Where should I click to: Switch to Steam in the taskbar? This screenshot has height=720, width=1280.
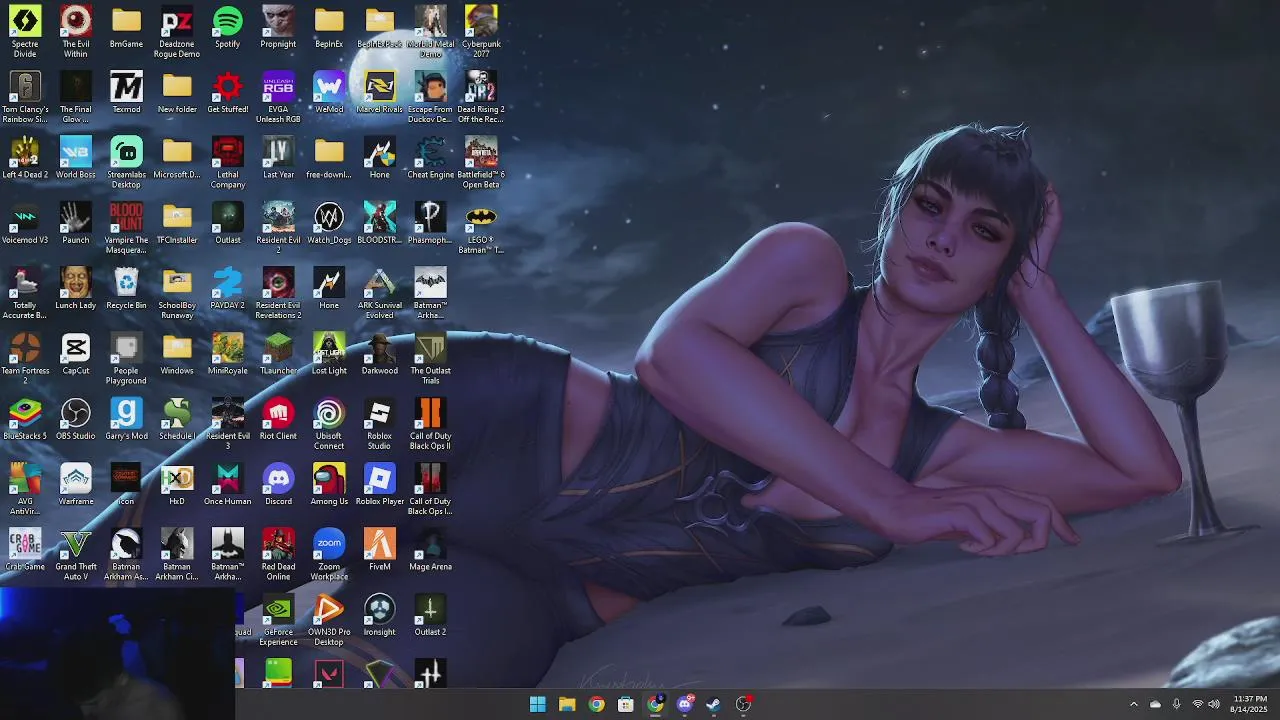click(x=714, y=704)
